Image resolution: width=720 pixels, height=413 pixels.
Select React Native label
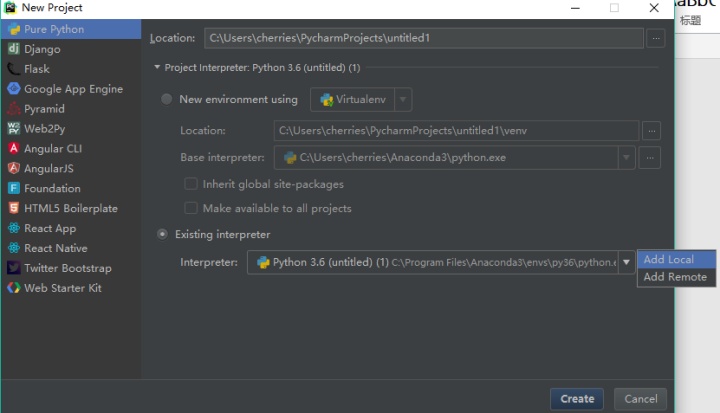[x=56, y=248]
